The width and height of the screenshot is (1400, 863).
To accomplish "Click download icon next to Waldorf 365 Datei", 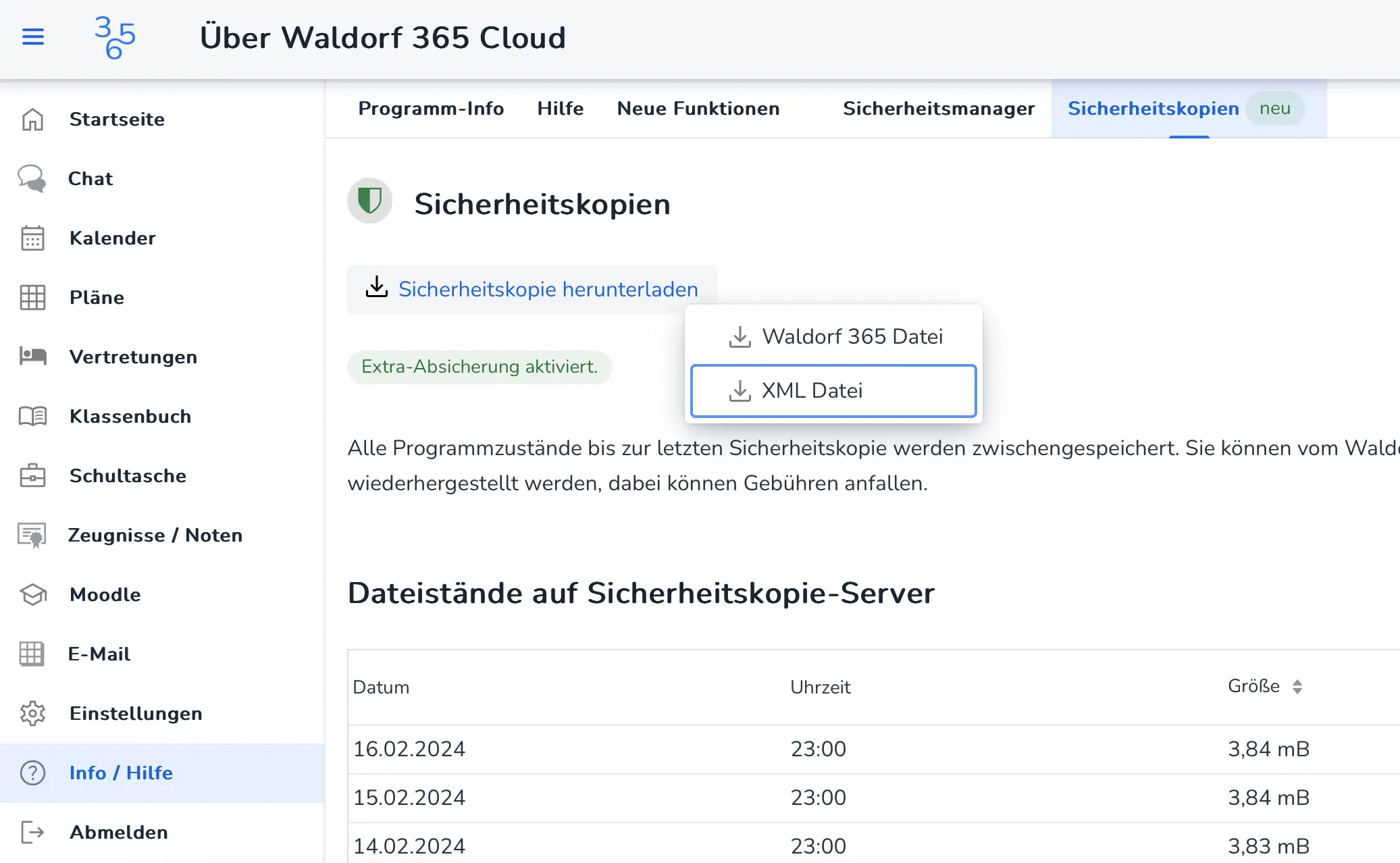I will point(740,337).
